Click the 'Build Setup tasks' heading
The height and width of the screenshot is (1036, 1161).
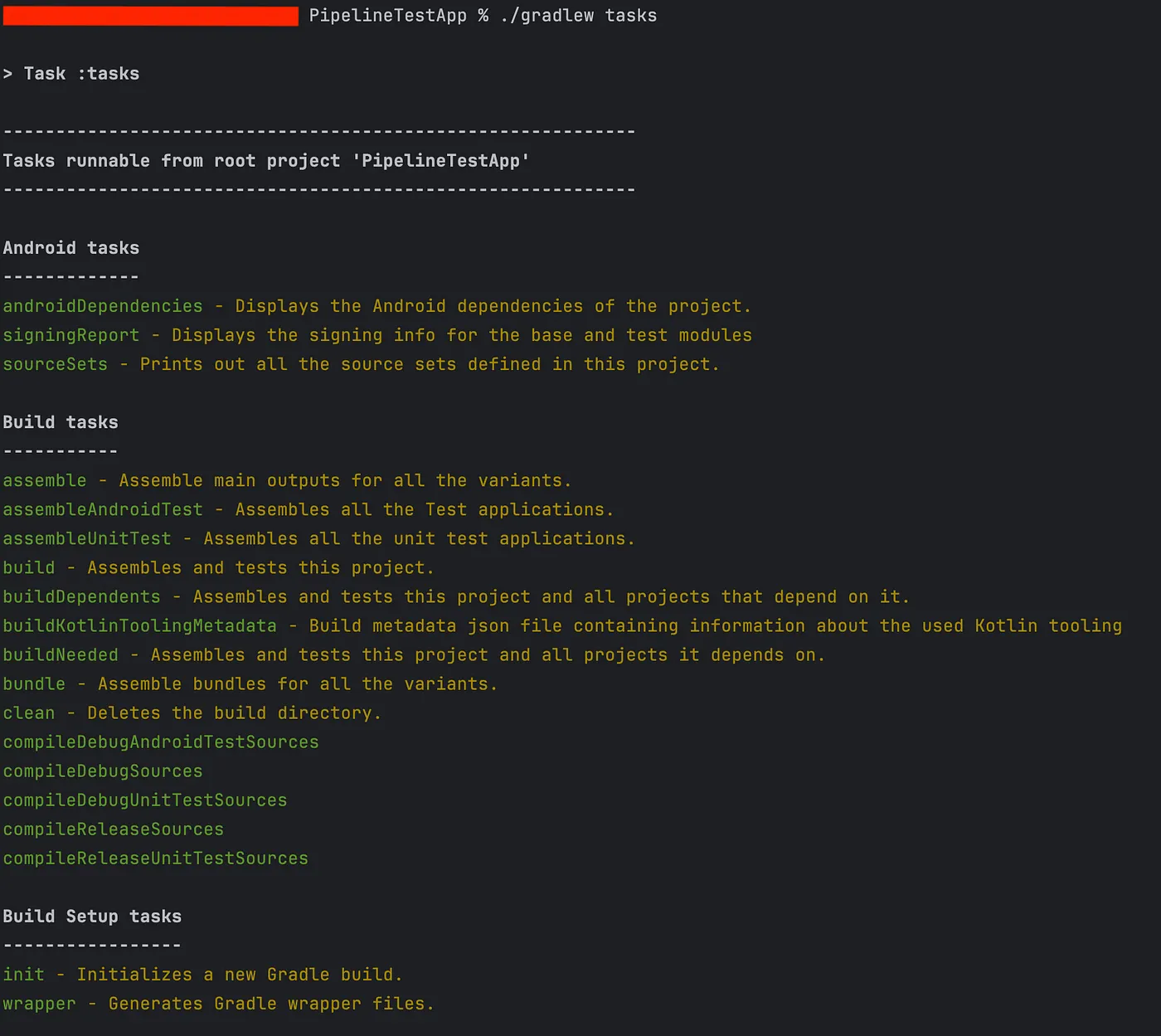(92, 916)
